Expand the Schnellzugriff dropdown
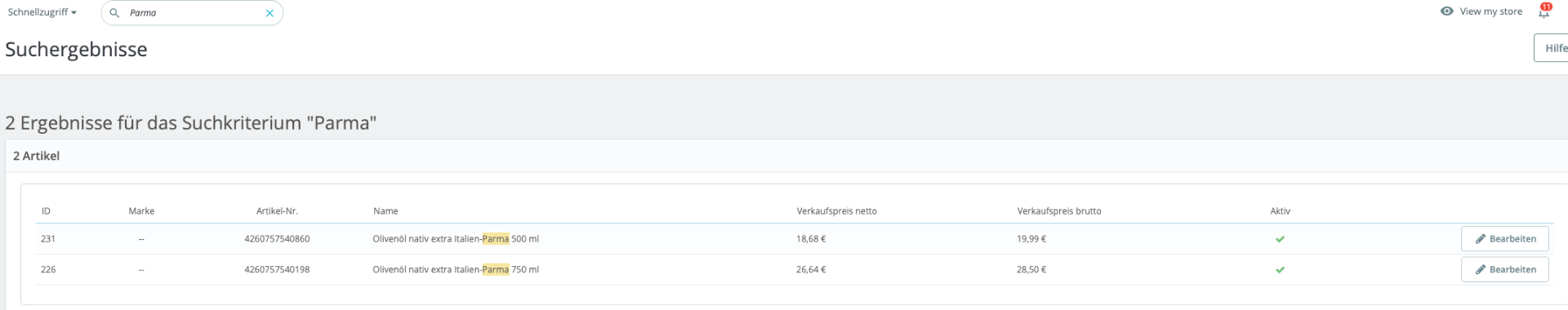This screenshot has height=310, width=1568. tap(42, 12)
